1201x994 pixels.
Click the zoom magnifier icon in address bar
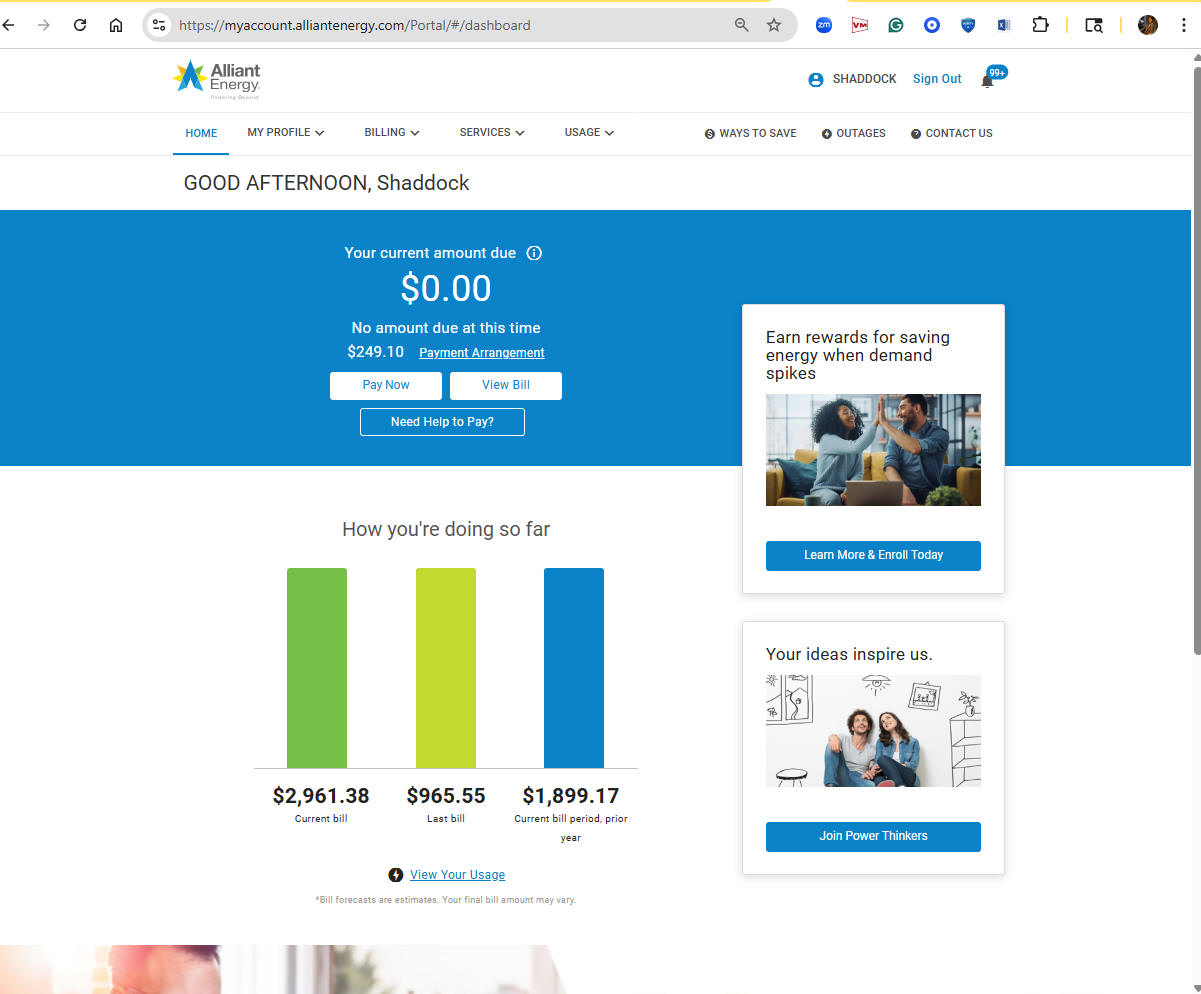coord(742,25)
